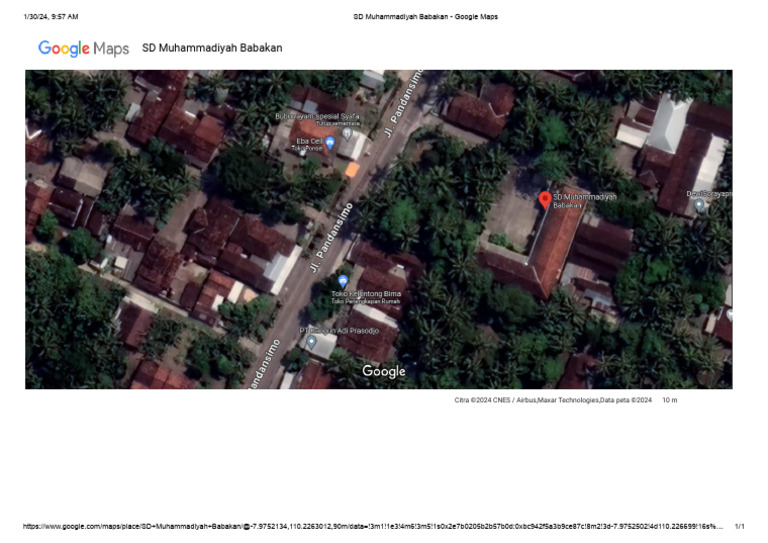The width and height of the screenshot is (768, 543).
Task: Click the page title 'SD Muhammadiyah Babakan - Google Maps'
Action: 425,17
